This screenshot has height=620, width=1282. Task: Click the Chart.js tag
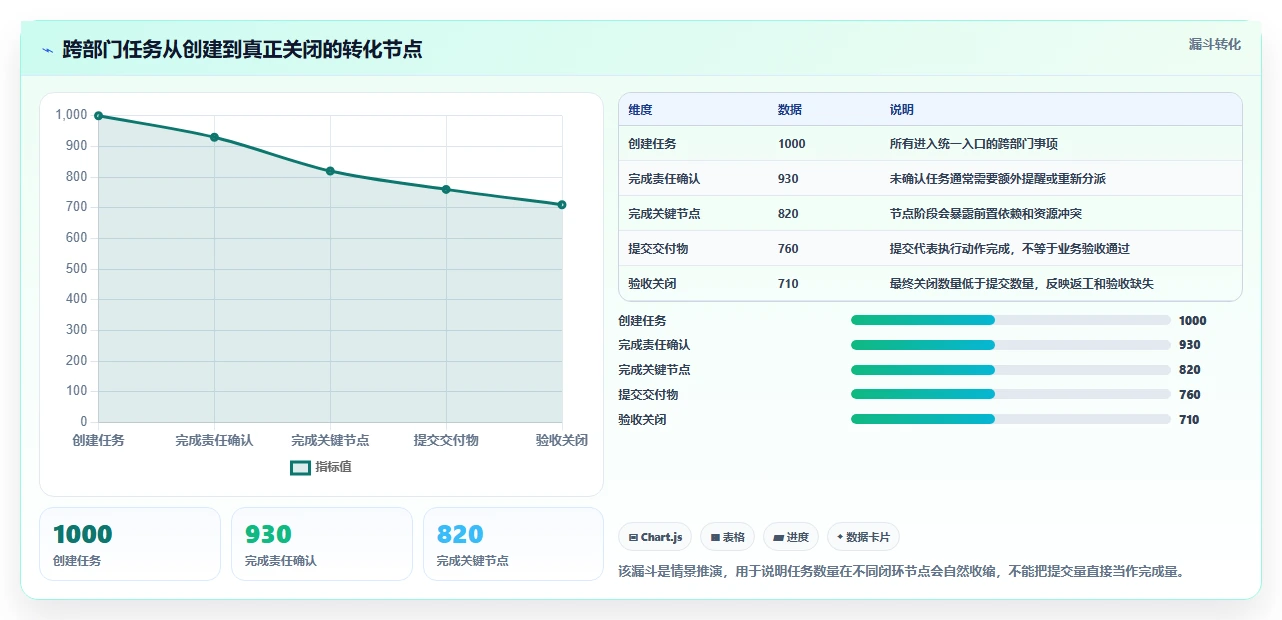tap(655, 537)
